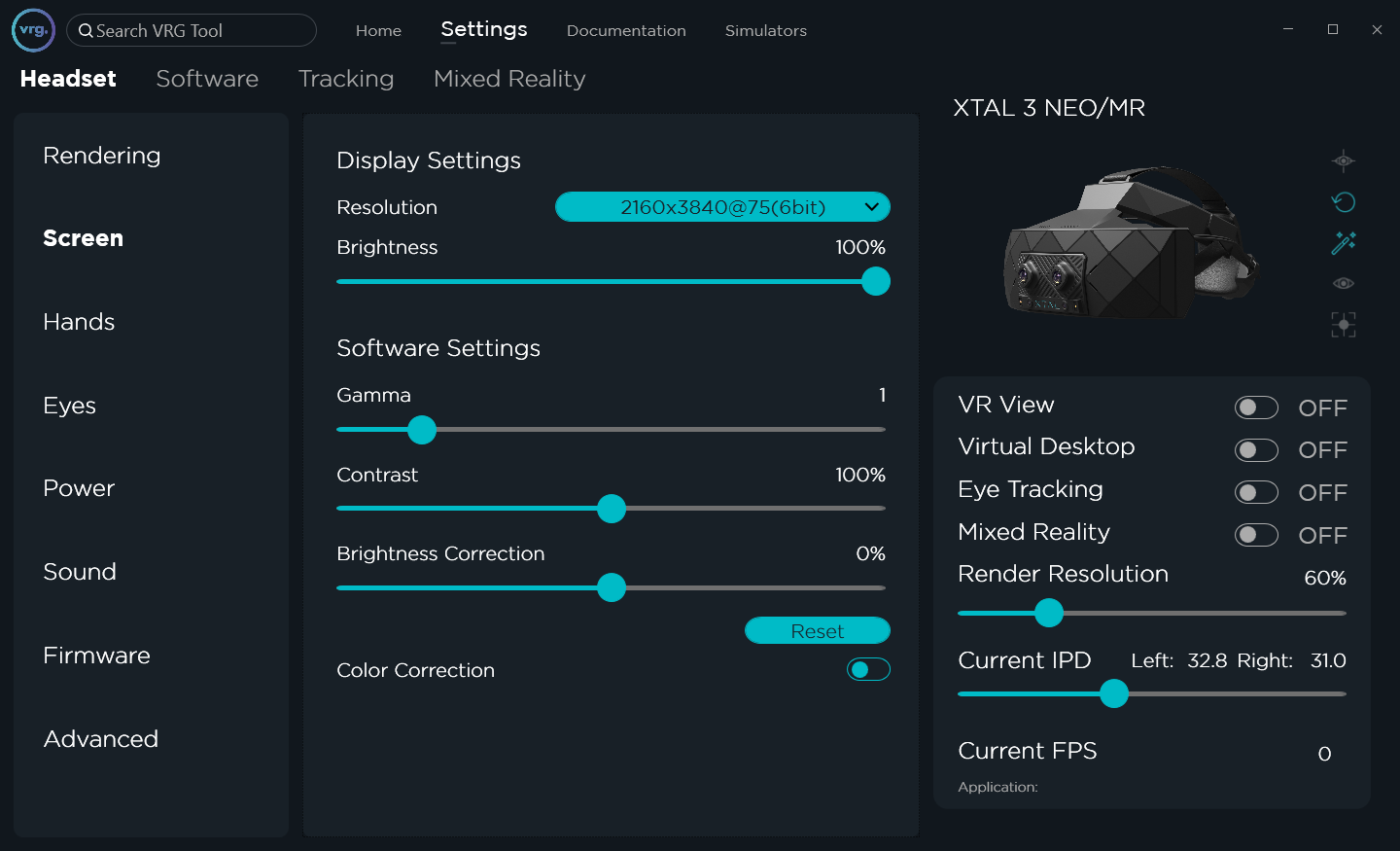The height and width of the screenshot is (851, 1400).
Task: Click the Current FPS value 0
Action: 1324,754
